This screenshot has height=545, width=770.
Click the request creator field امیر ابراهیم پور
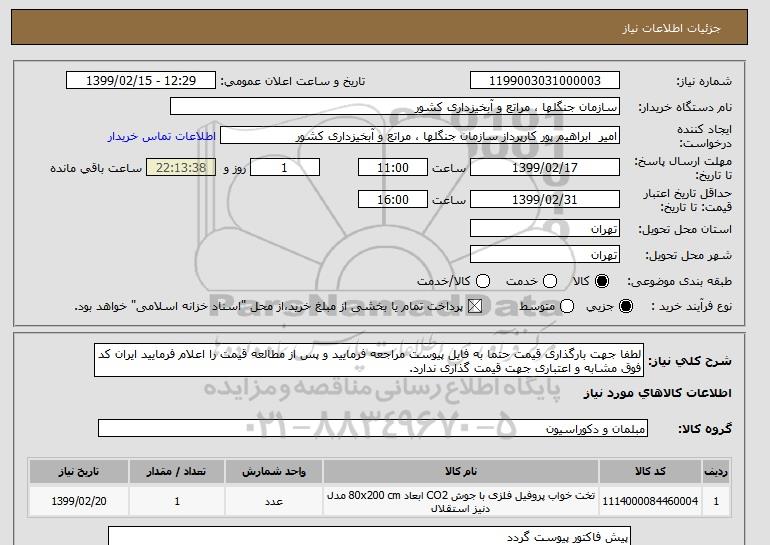pos(420,136)
